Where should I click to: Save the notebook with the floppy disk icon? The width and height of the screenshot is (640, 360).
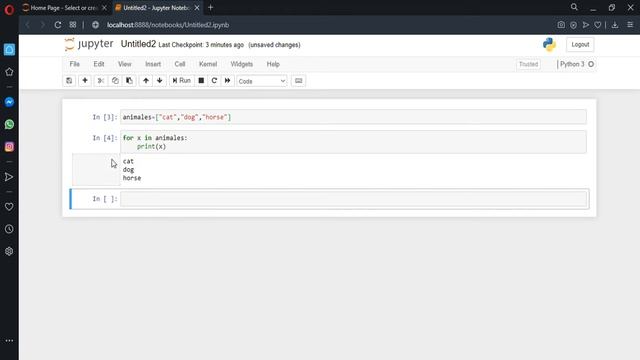69,81
